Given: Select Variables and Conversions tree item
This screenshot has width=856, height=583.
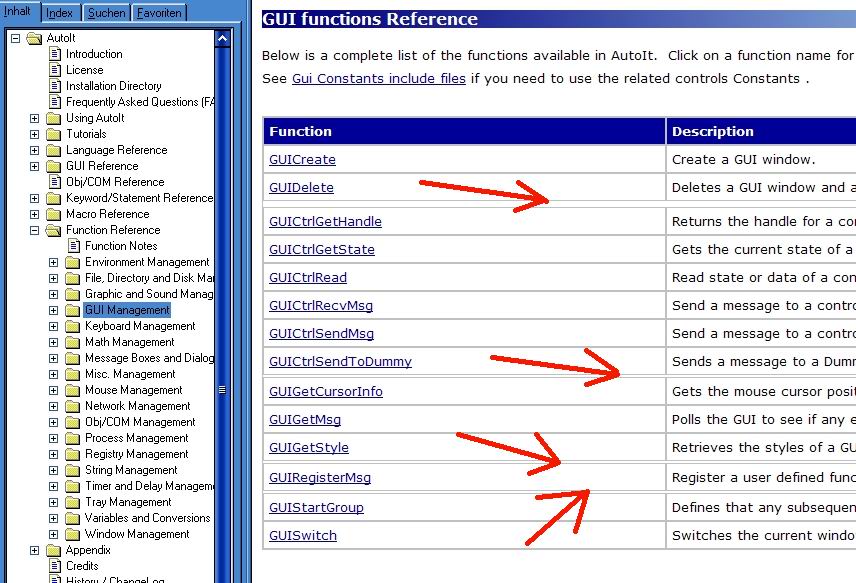Looking at the screenshot, I should 147,518.
